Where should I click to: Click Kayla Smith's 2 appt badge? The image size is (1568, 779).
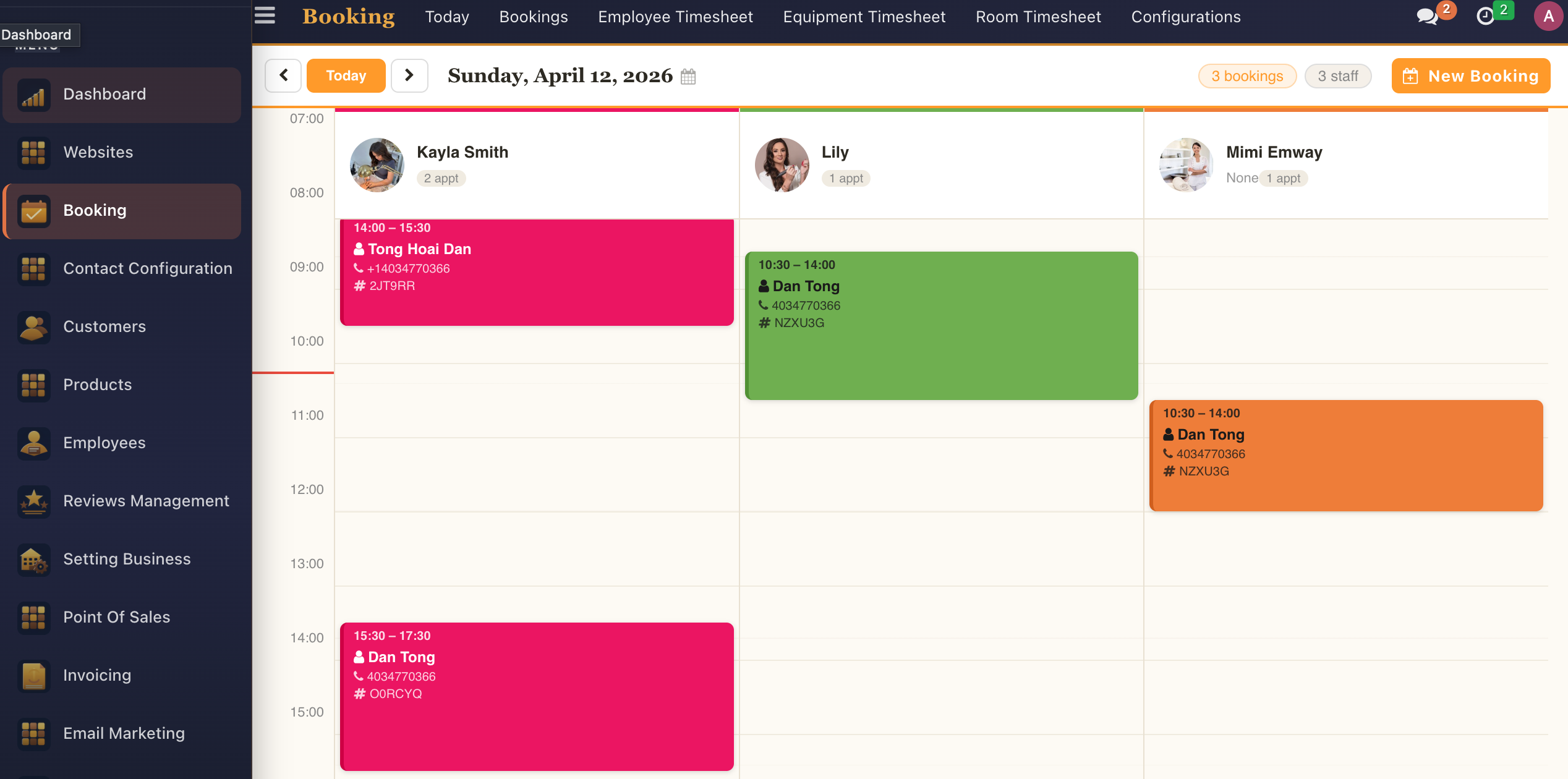click(x=441, y=179)
